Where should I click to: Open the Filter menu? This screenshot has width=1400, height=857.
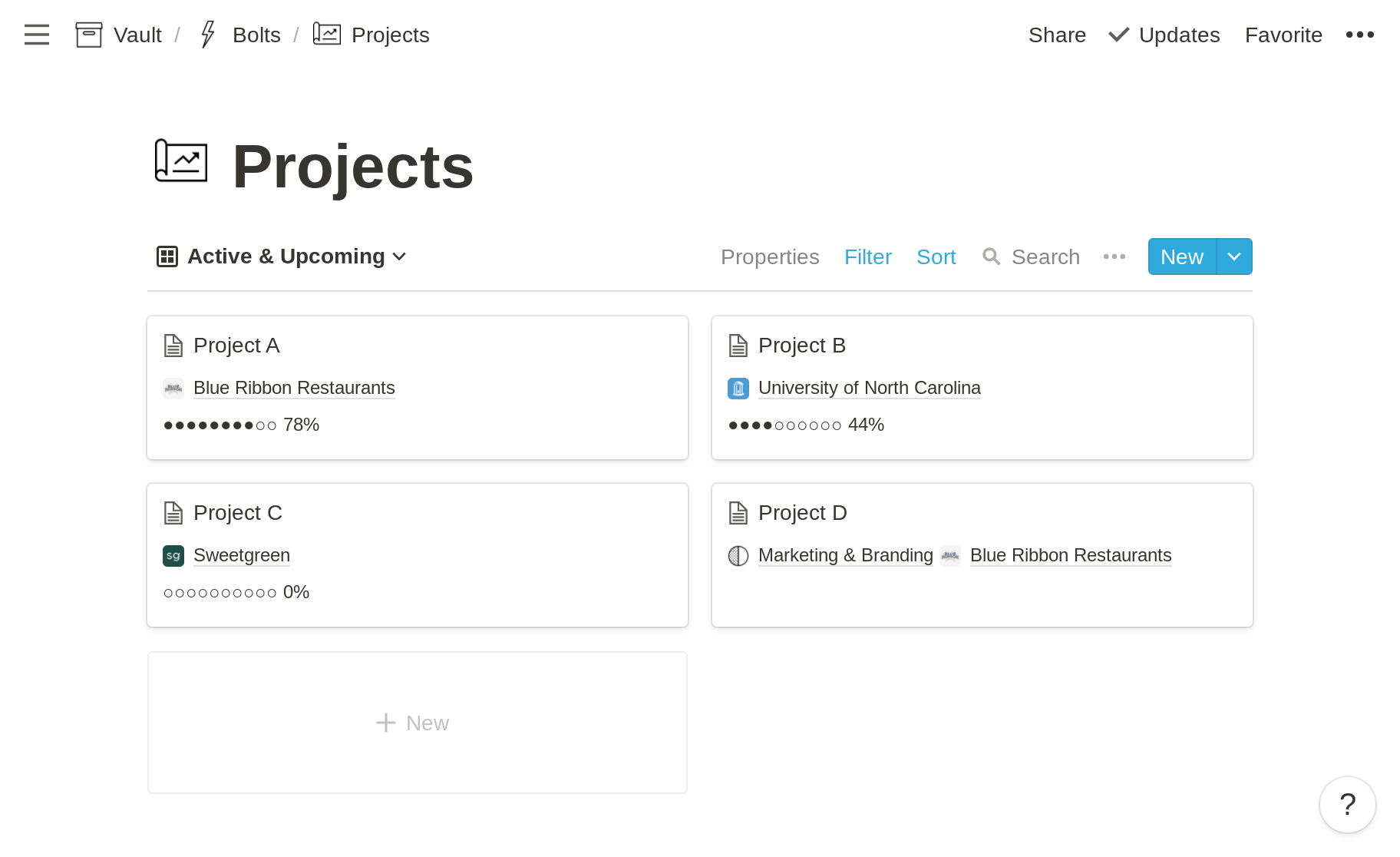pyautogui.click(x=867, y=256)
